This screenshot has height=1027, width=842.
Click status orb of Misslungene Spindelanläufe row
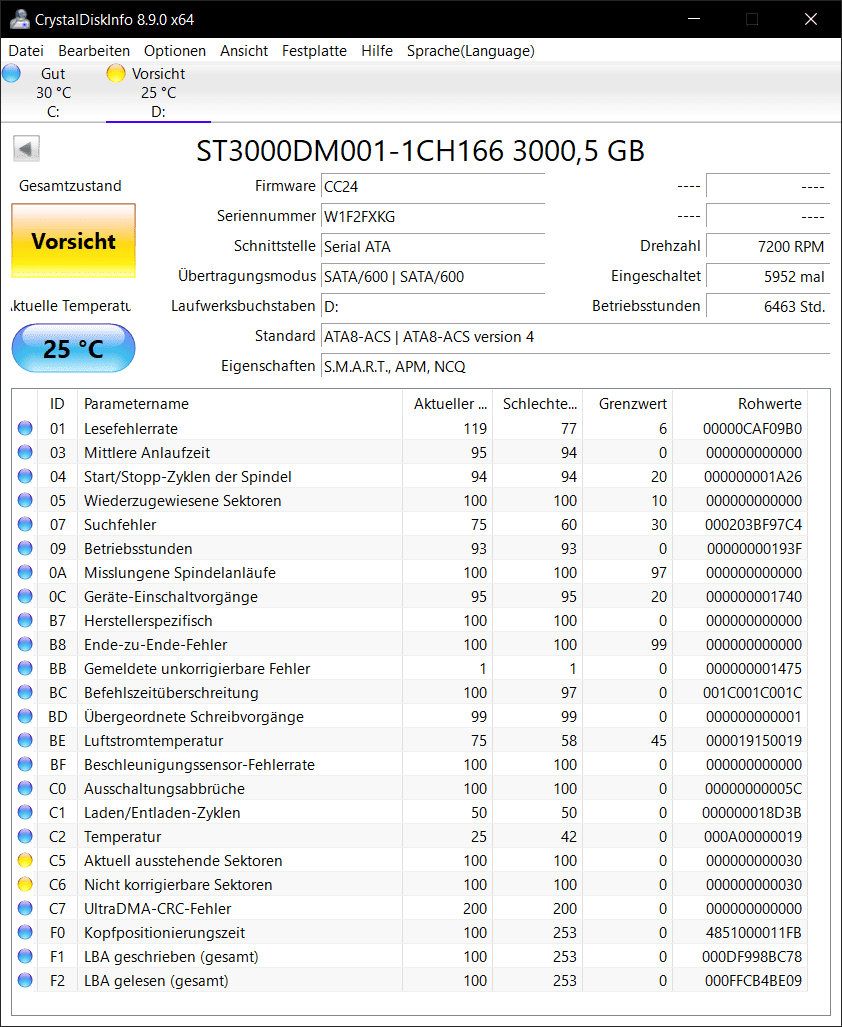pyautogui.click(x=25, y=572)
